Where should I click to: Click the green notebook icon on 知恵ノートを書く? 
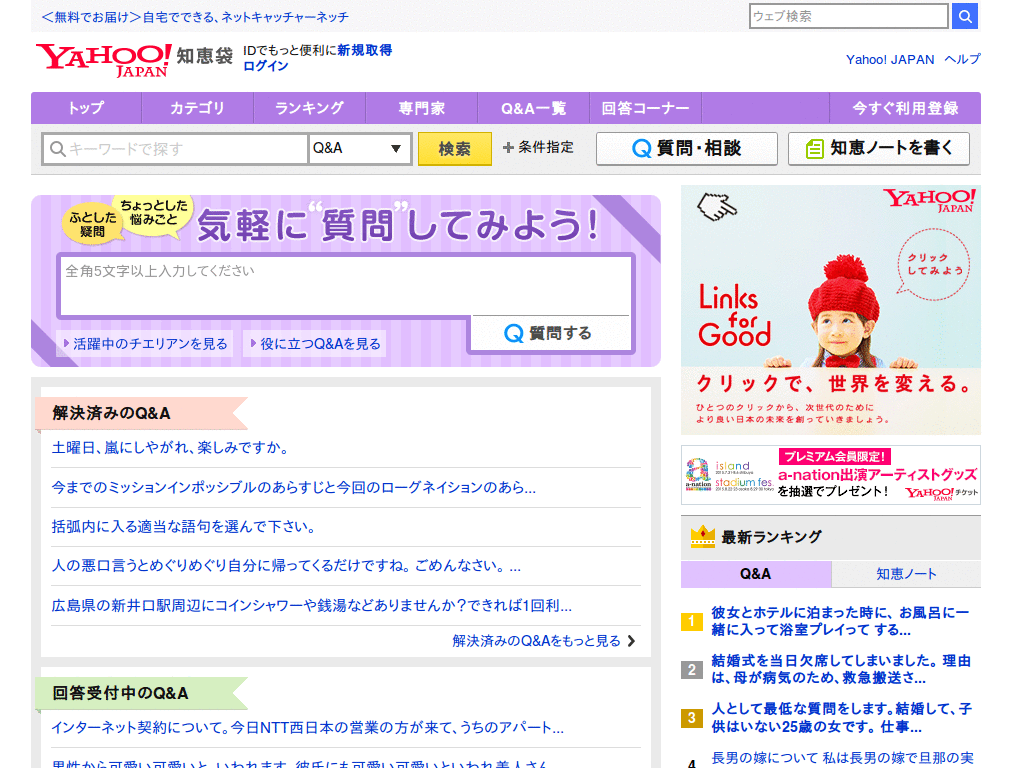(814, 149)
